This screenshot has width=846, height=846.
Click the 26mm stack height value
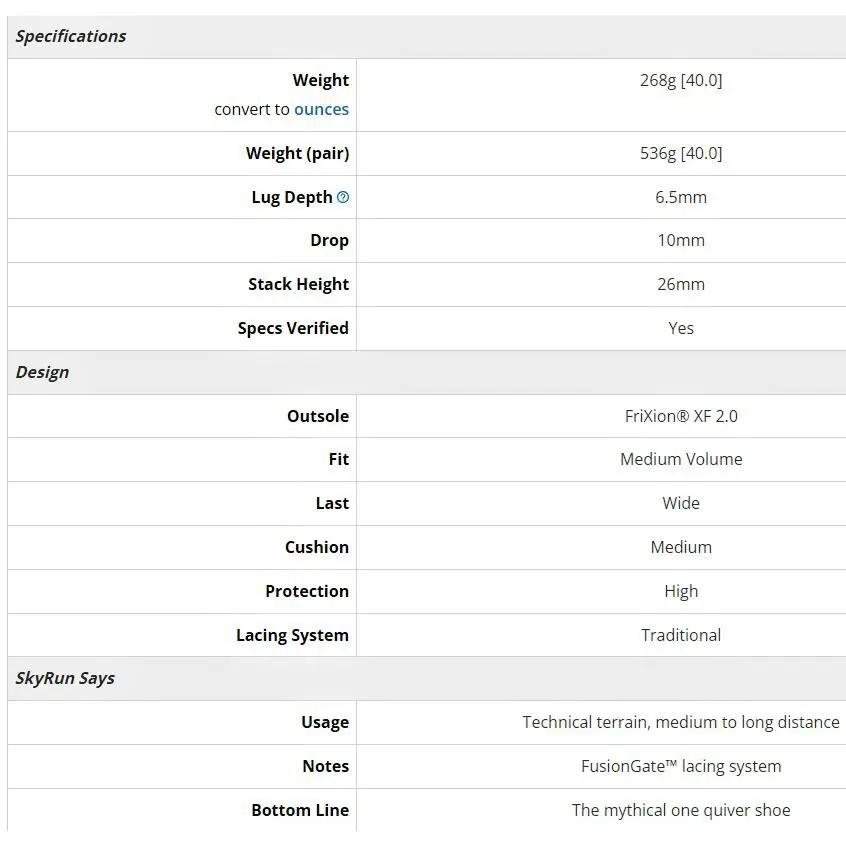pyautogui.click(x=681, y=284)
